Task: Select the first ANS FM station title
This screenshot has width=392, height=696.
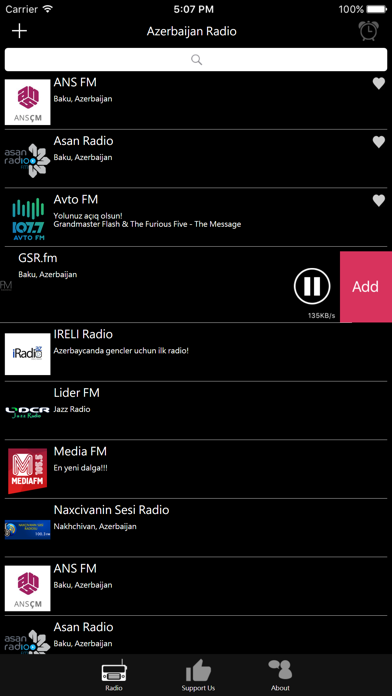Action: point(75,83)
